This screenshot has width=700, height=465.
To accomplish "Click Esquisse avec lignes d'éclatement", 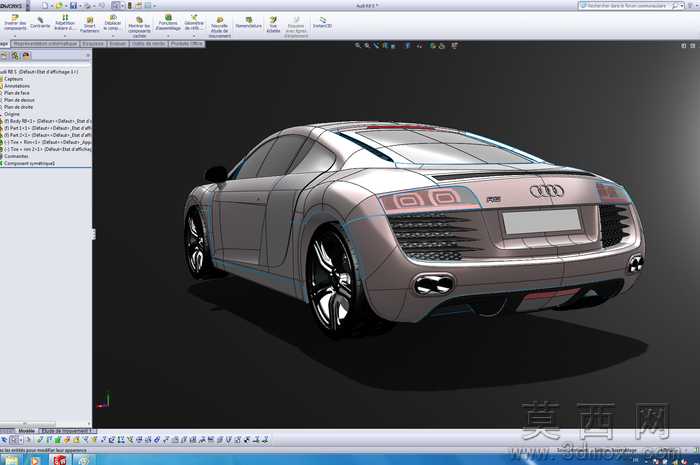I will [296, 27].
